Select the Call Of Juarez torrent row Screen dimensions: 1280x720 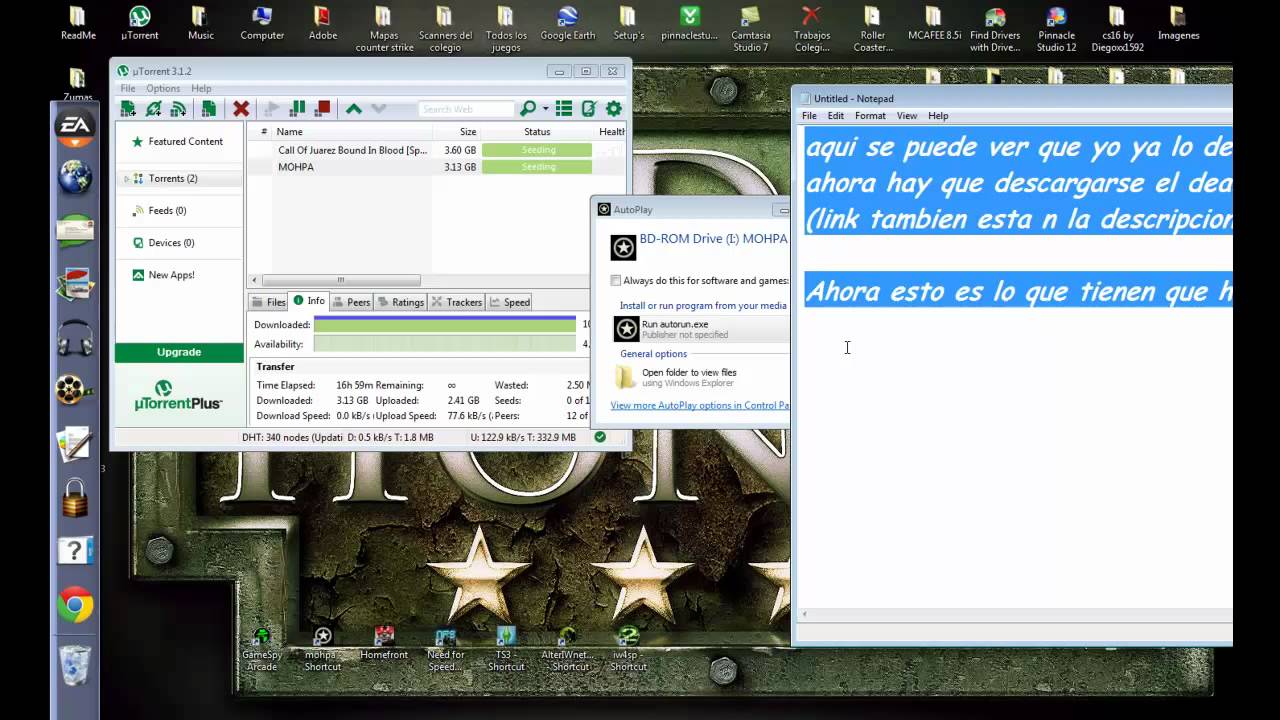coord(436,150)
